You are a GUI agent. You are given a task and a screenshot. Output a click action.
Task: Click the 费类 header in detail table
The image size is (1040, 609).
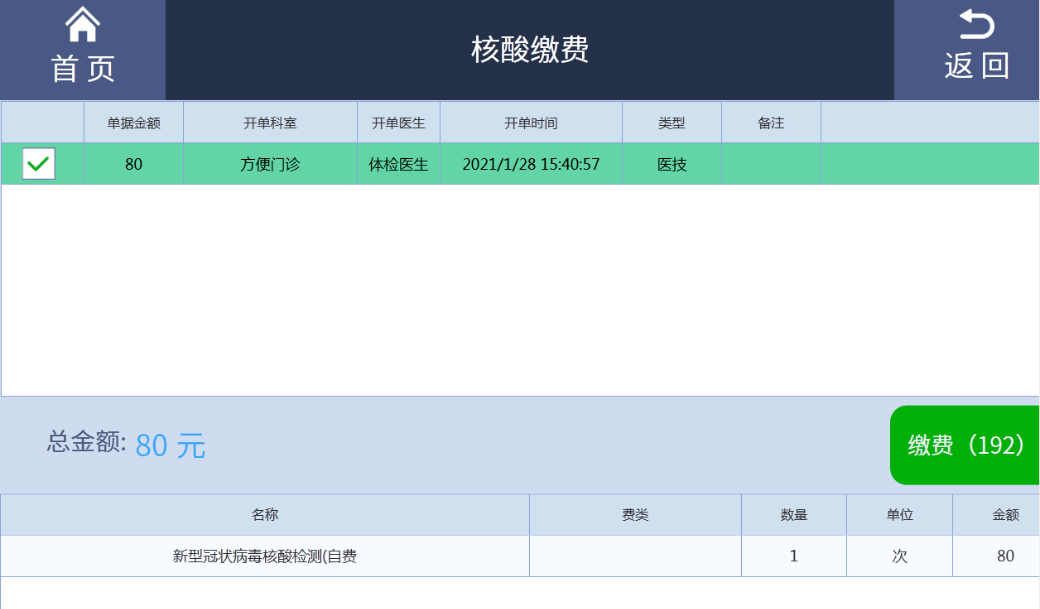click(x=635, y=515)
